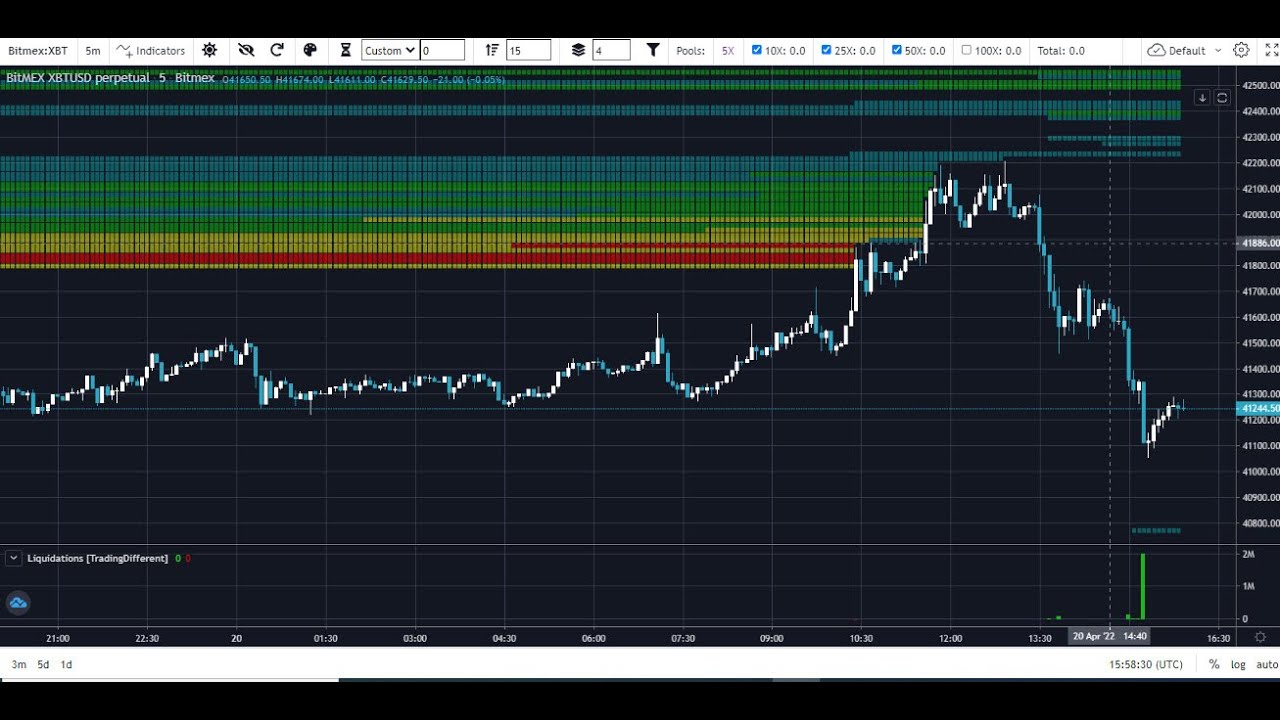This screenshot has height=720, width=1280.
Task: Click the tall green liquidation bar
Action: pos(1142,586)
